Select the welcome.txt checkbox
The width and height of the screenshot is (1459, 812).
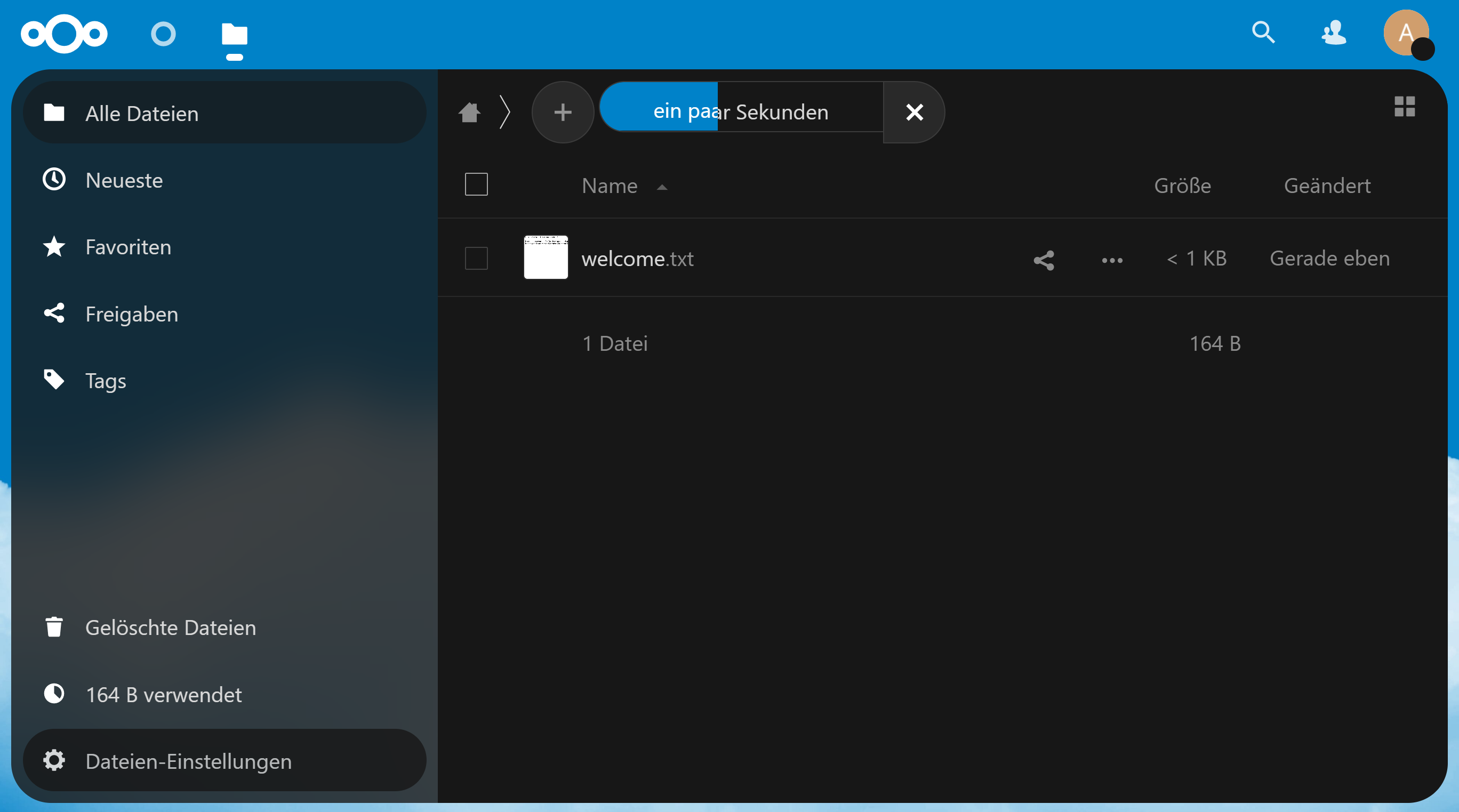[x=476, y=259]
